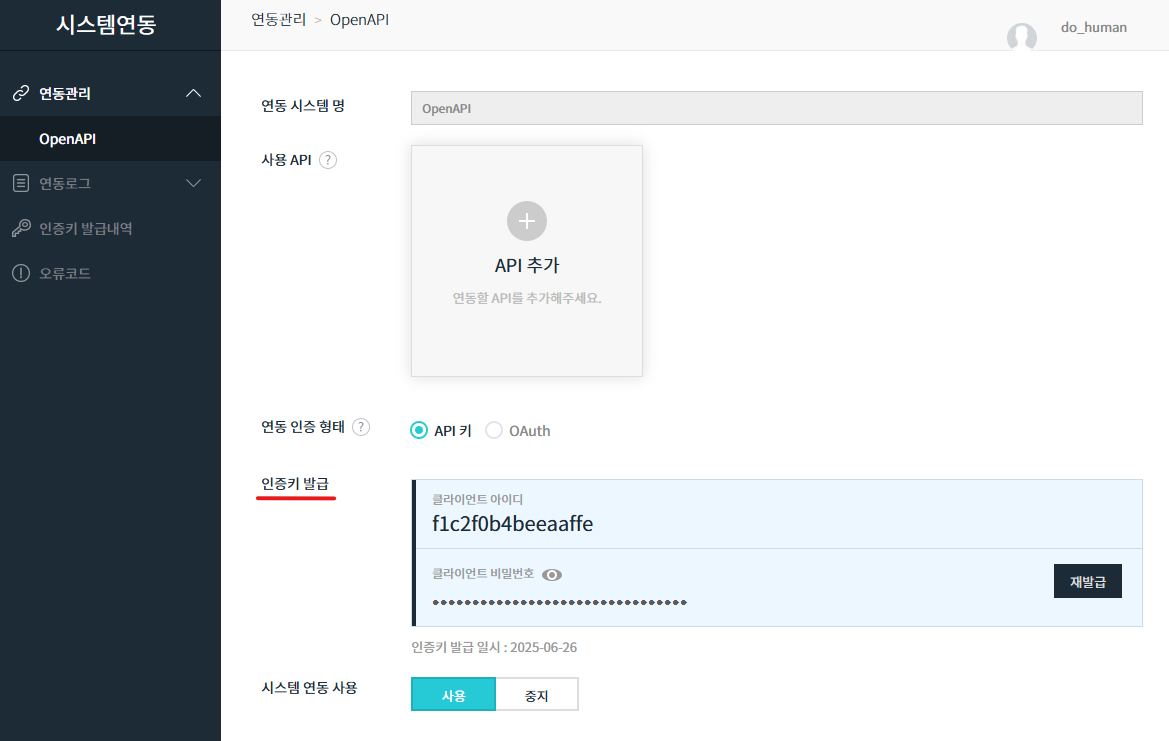
Task: Expand the 연동로그 menu chevron
Action: tap(194, 183)
